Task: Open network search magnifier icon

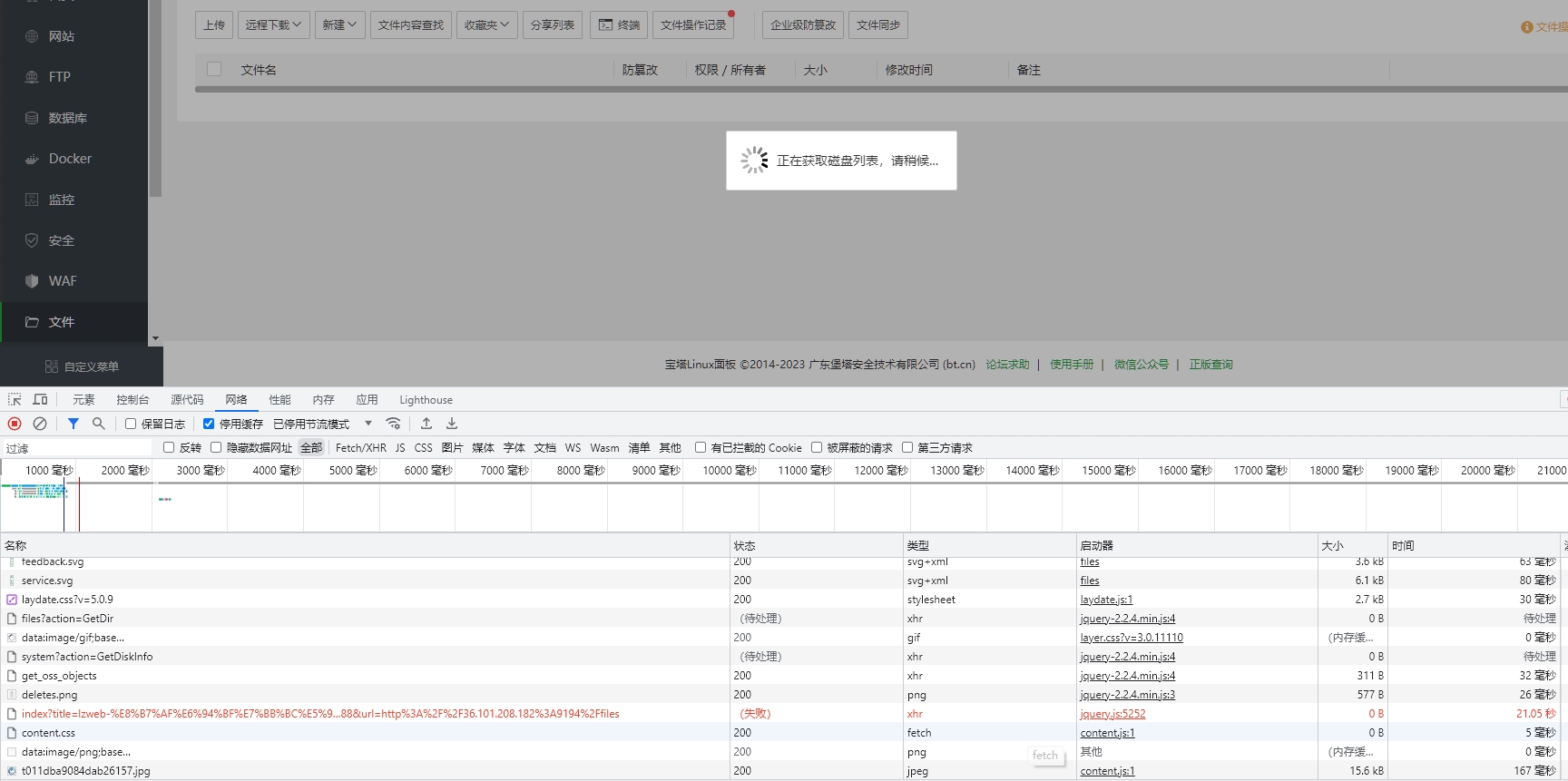Action: 99,424
